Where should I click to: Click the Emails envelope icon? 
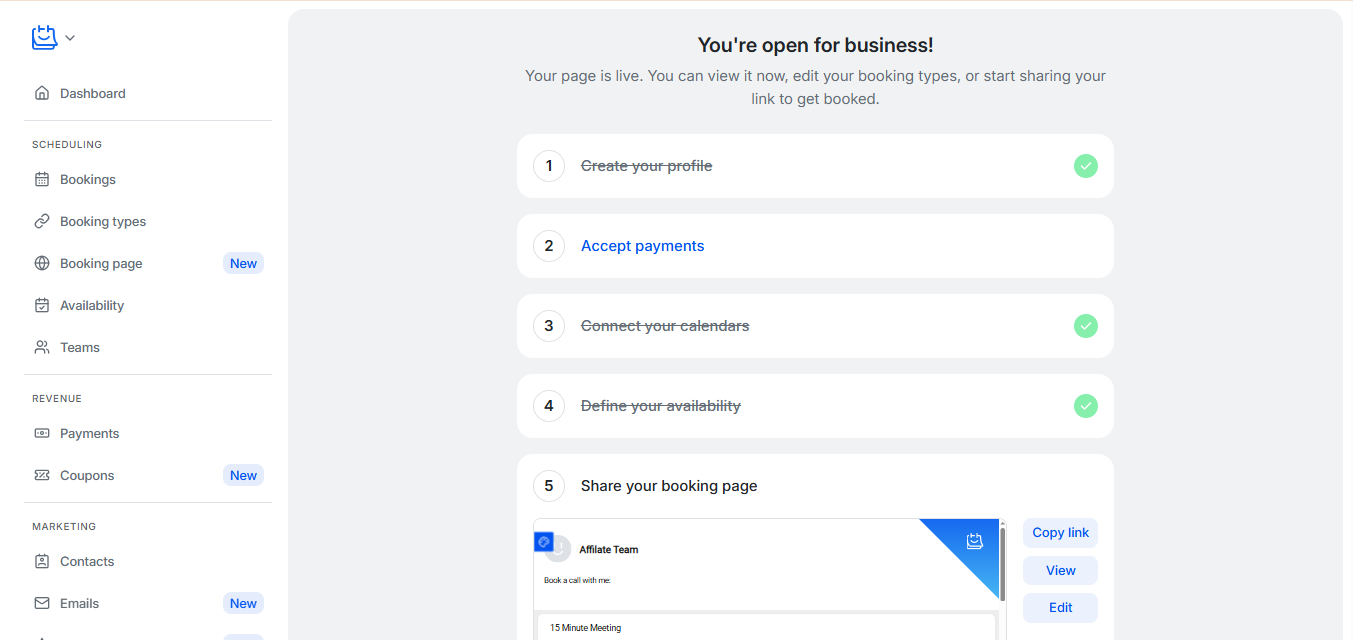click(42, 603)
